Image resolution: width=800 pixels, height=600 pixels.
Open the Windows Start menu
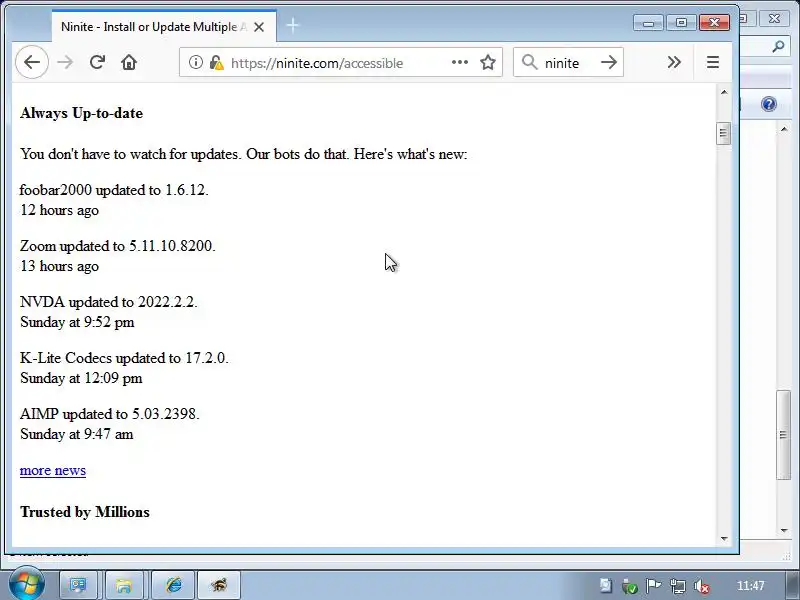[26, 583]
